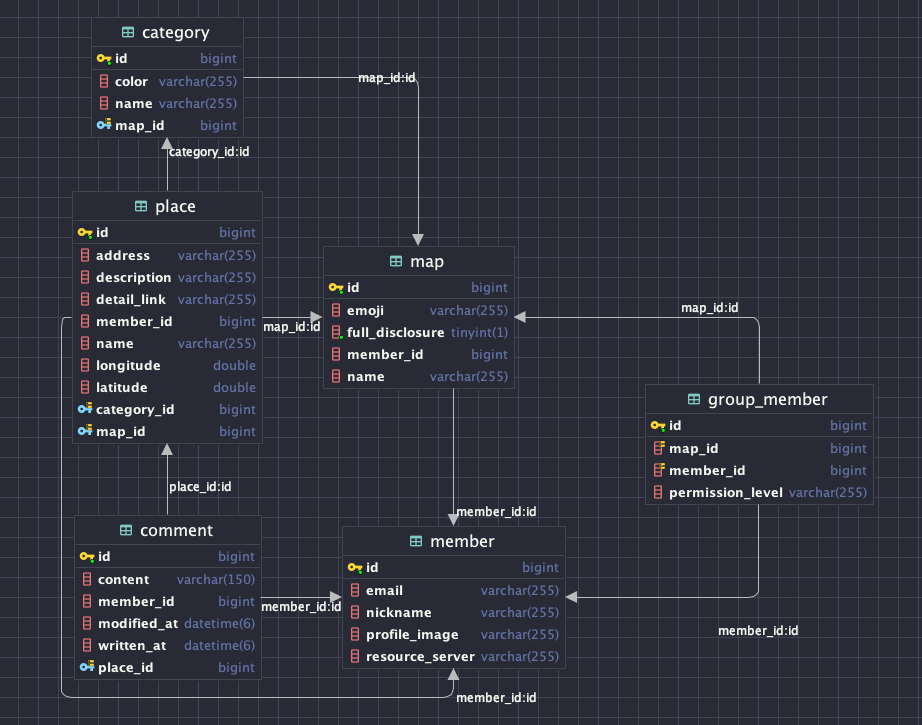
Task: Click the place table icon in header
Action: tap(141, 206)
